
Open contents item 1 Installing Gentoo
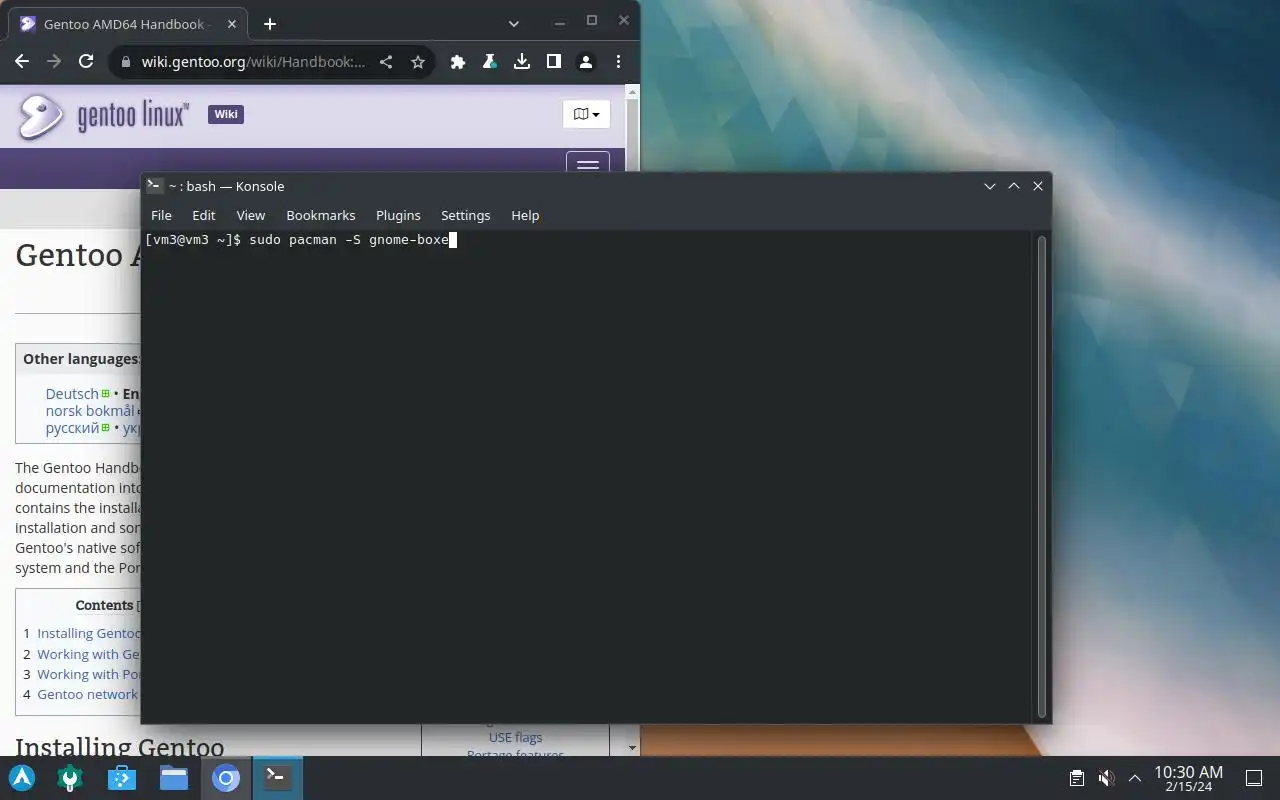[89, 633]
